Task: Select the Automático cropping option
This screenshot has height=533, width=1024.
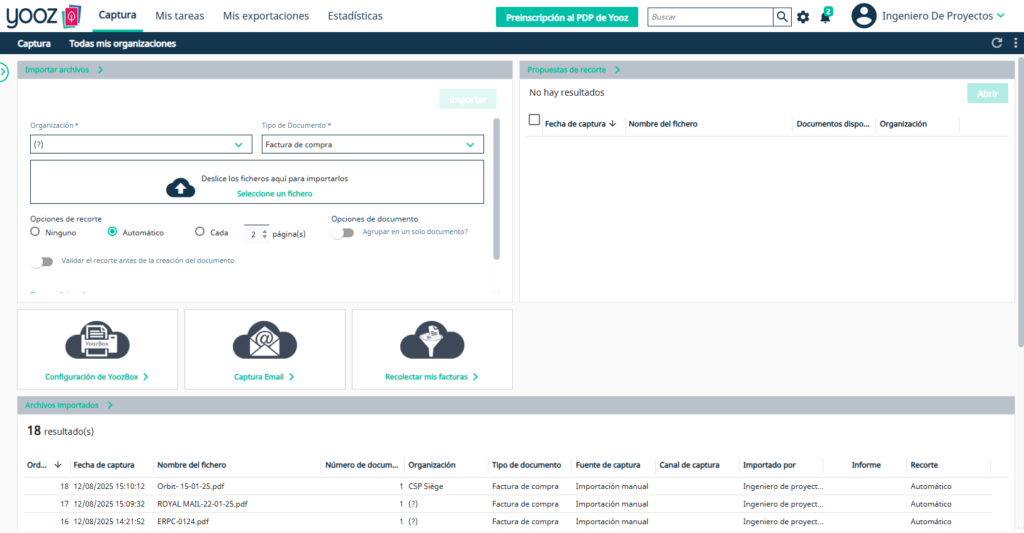Action: pyautogui.click(x=112, y=232)
